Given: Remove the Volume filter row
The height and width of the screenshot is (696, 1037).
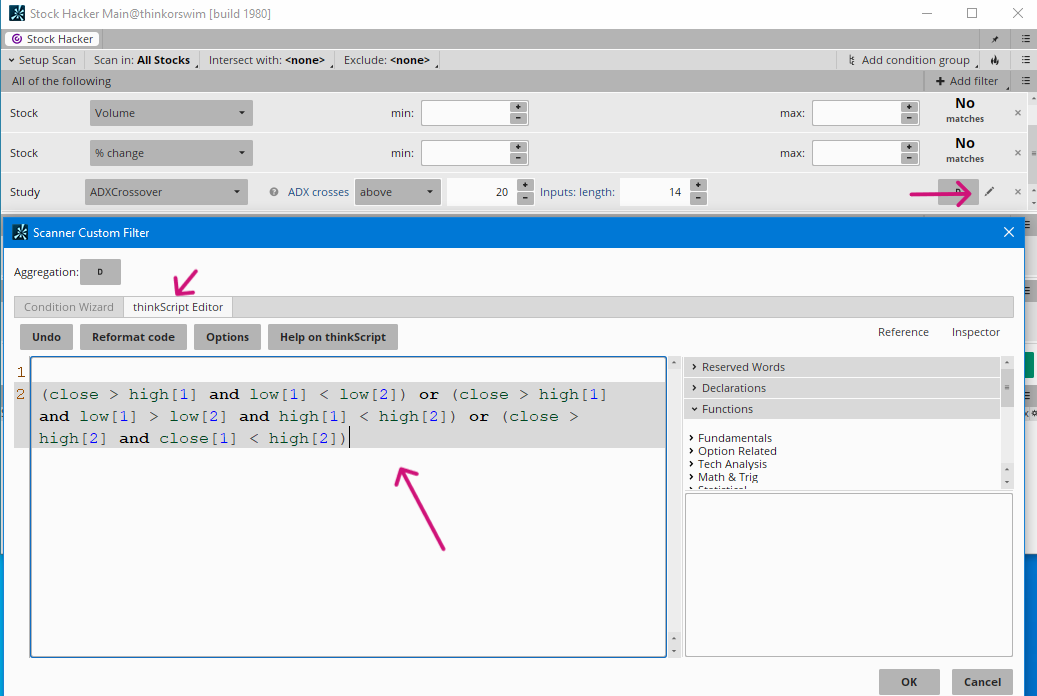Looking at the screenshot, I should click(1018, 113).
